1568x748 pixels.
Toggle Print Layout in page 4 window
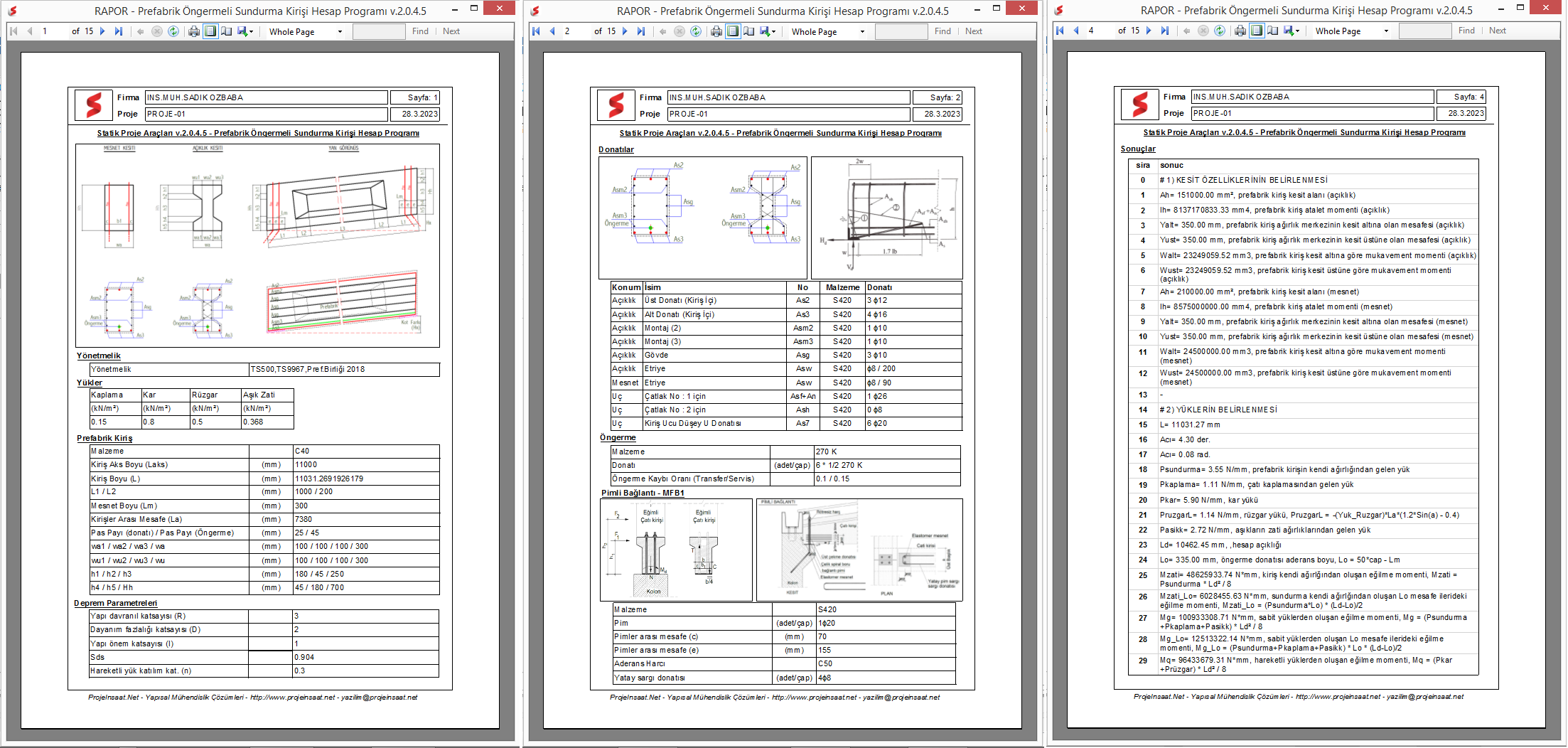point(1257,31)
